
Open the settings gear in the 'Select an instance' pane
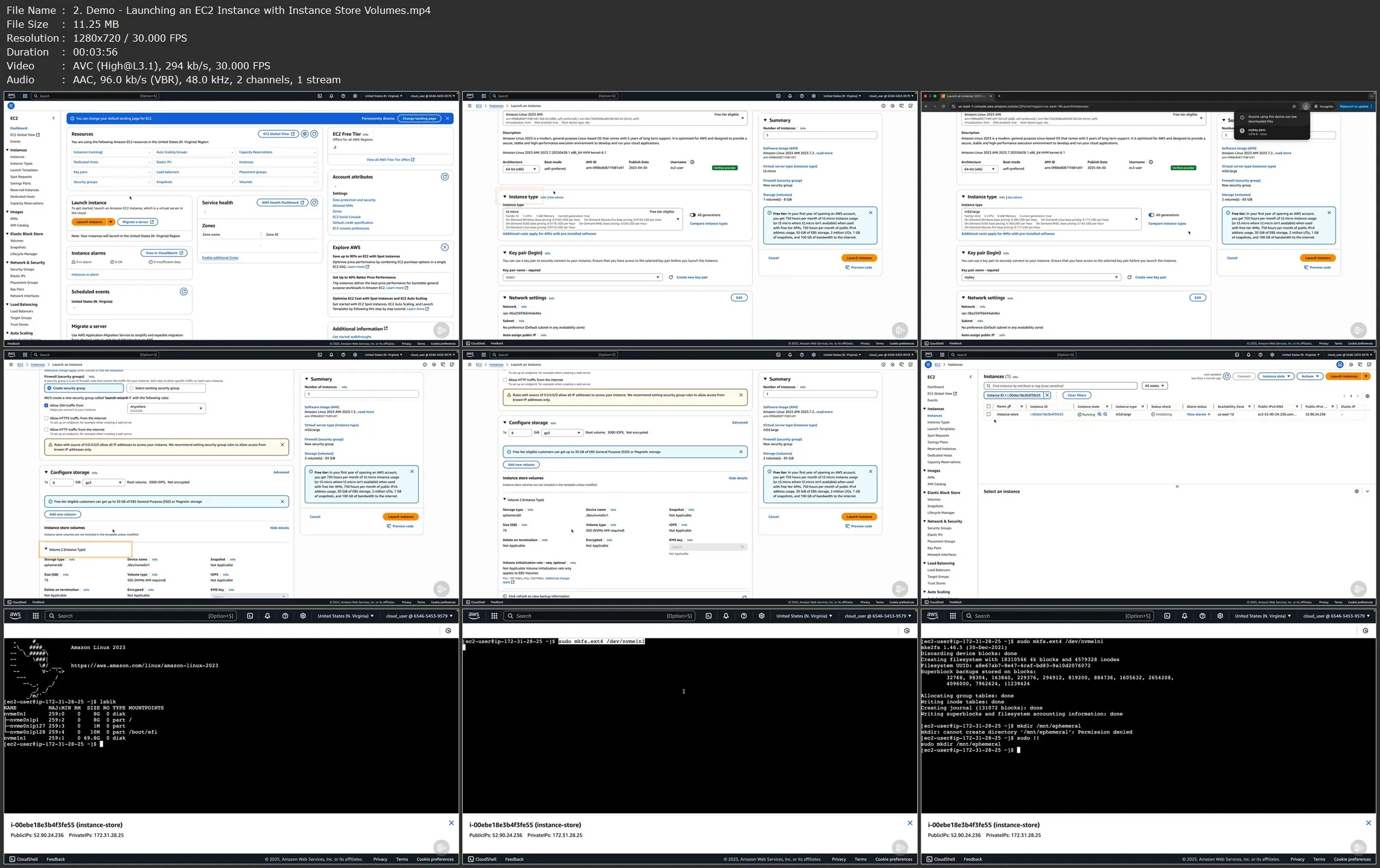[x=1356, y=492]
